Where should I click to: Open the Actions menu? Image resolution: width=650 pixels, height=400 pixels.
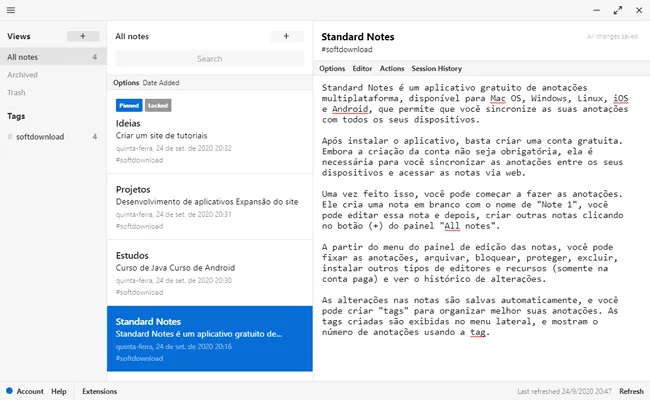click(392, 68)
